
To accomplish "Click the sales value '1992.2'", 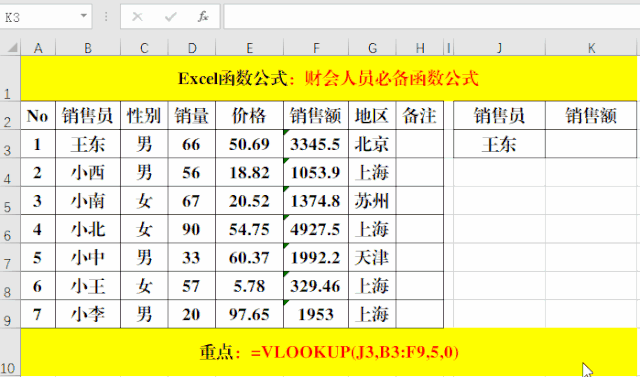I will [316, 257].
